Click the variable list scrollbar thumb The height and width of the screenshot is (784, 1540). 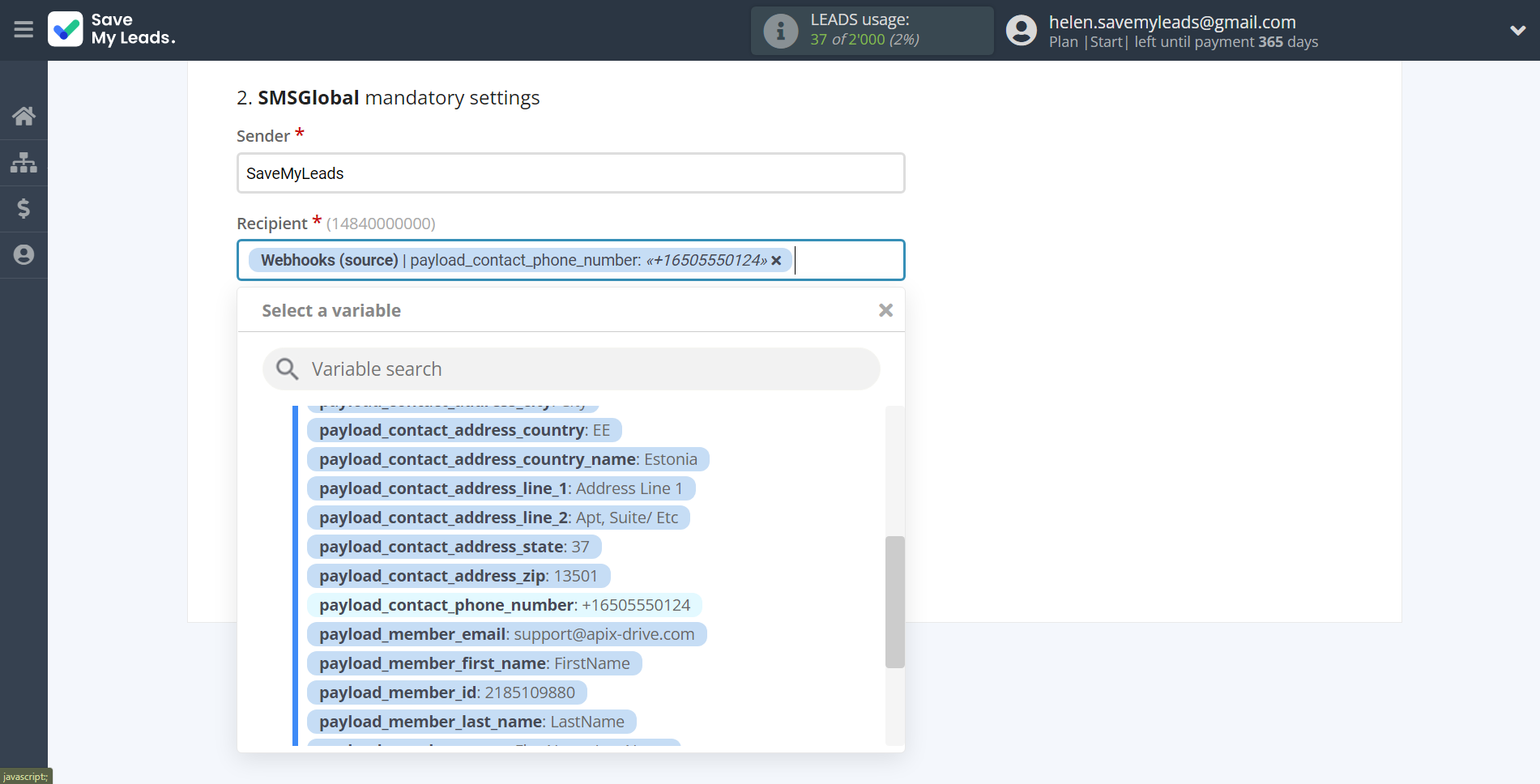894,602
